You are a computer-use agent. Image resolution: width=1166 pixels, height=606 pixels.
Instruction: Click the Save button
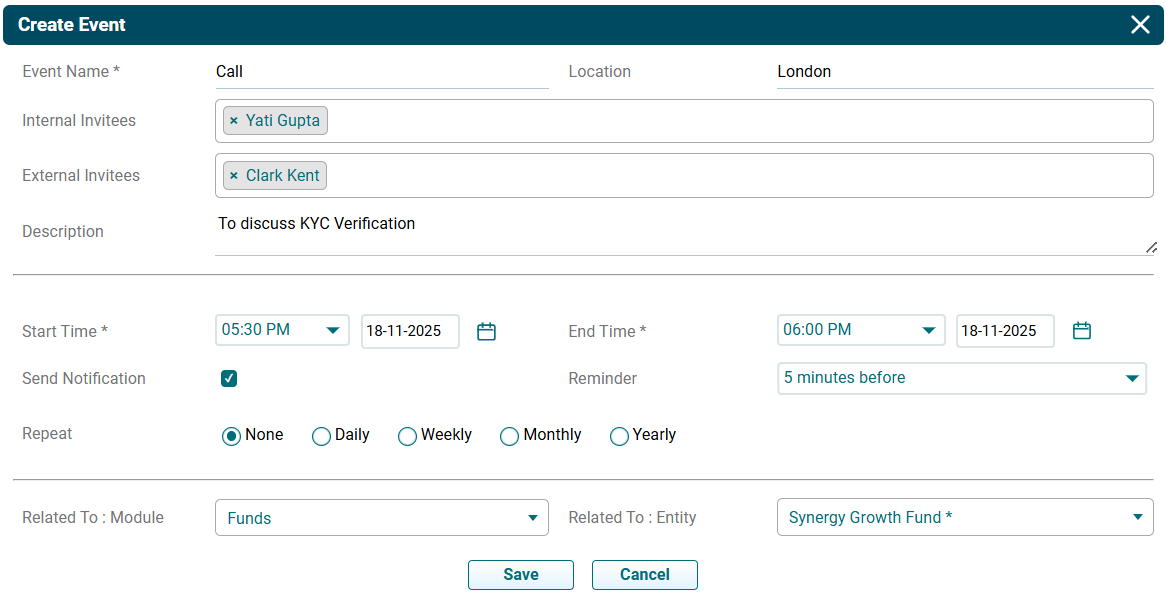pyautogui.click(x=520, y=575)
